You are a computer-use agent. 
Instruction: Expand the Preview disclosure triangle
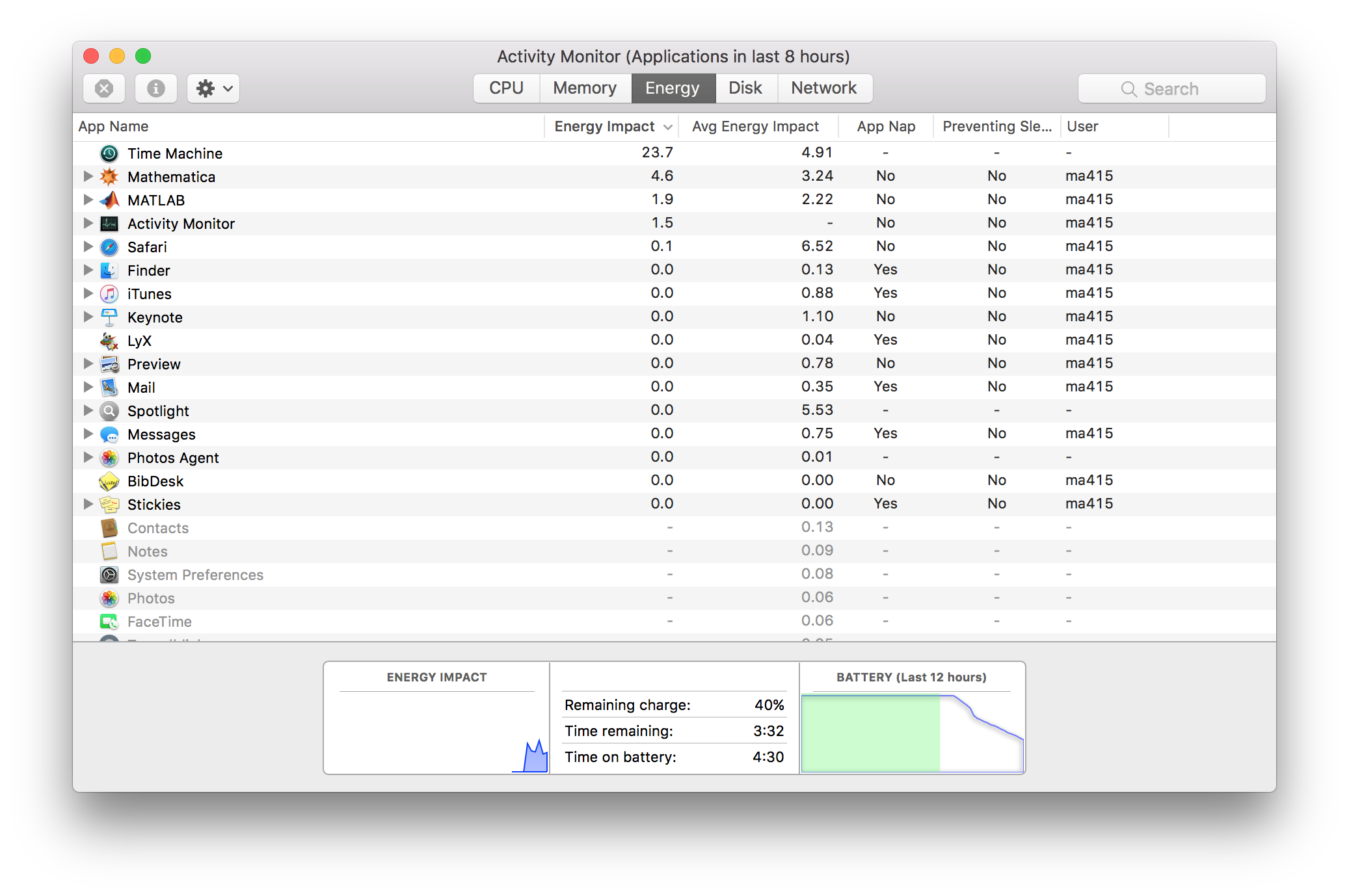click(88, 363)
